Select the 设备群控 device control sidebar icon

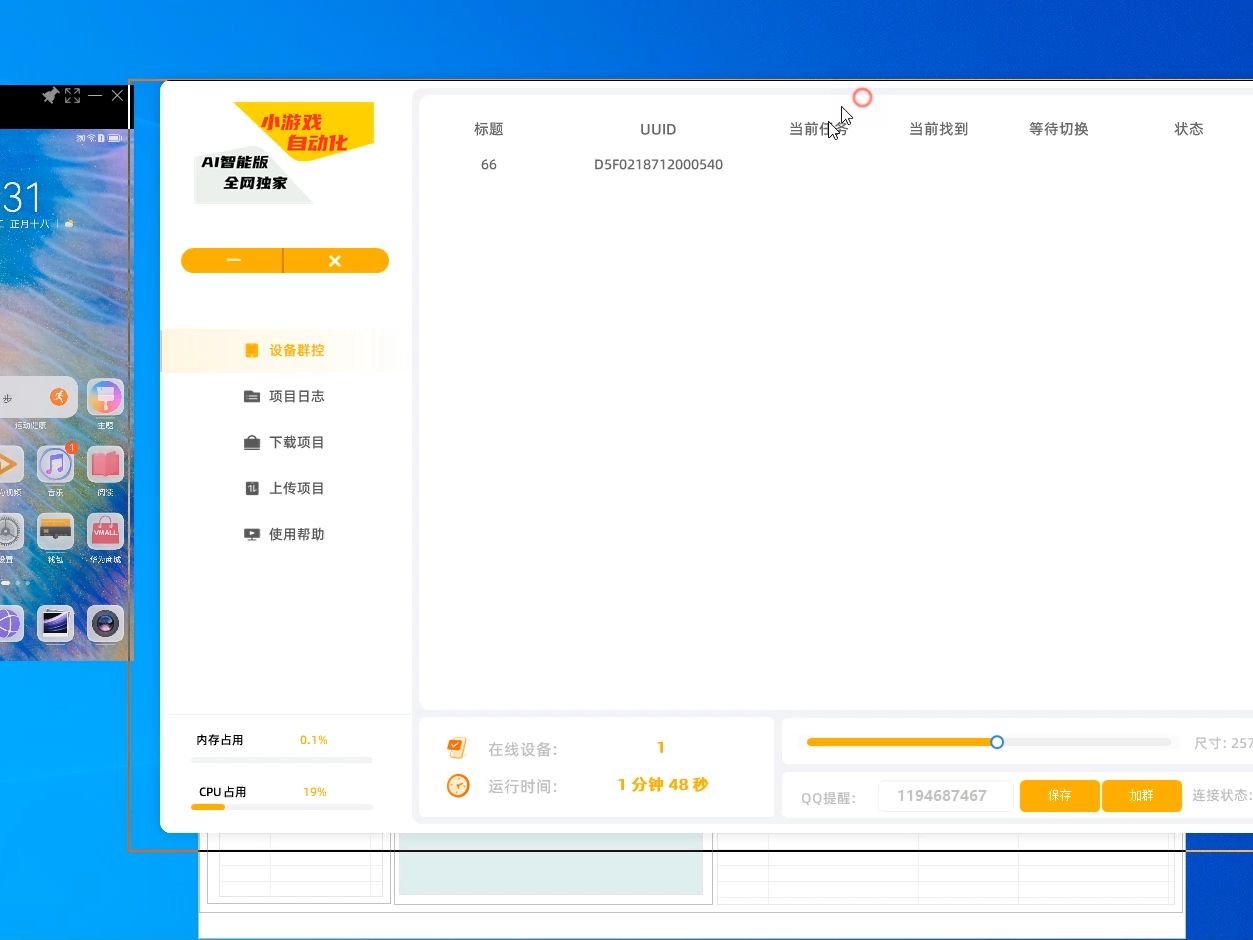point(252,350)
